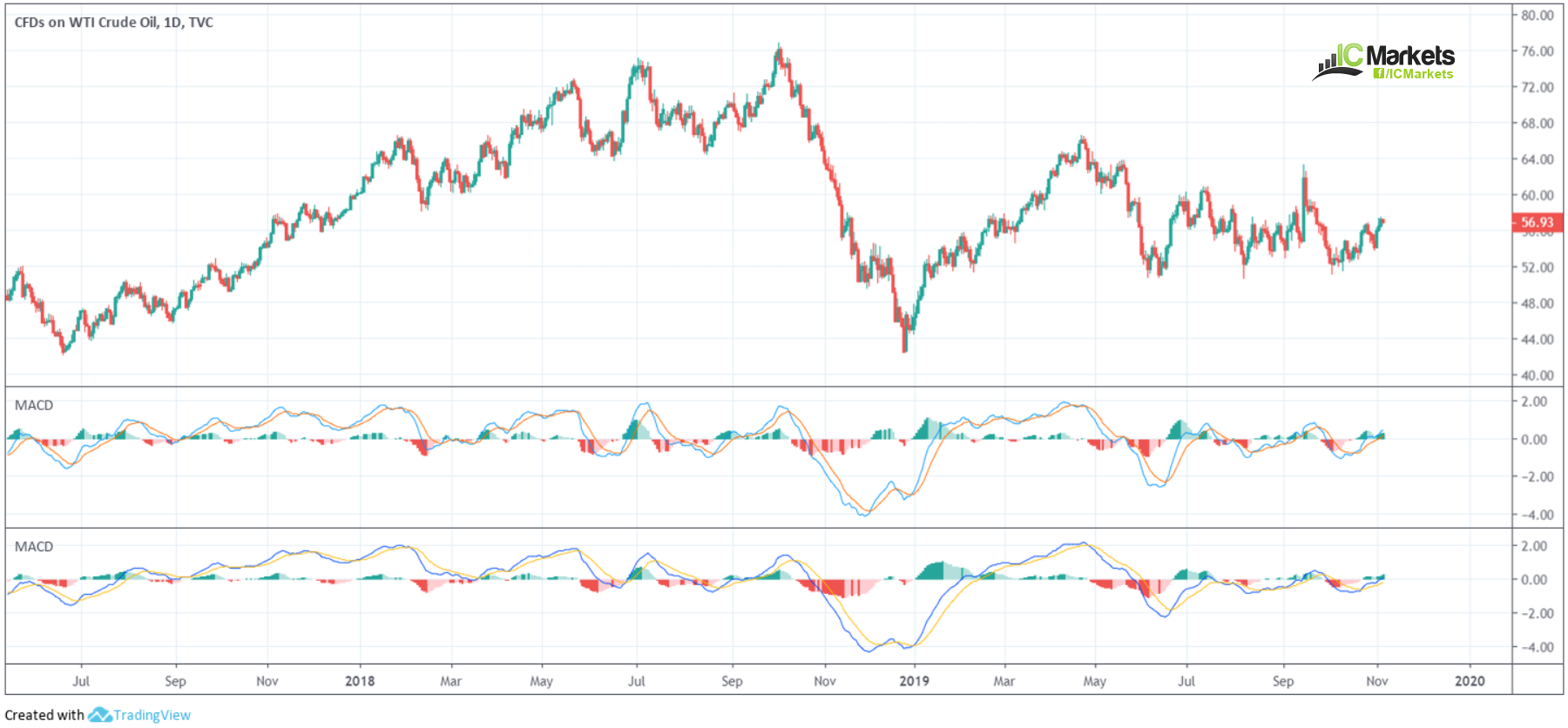Click the 80.00 price scale label
Image resolution: width=1568 pixels, height=728 pixels.
coord(1538,16)
